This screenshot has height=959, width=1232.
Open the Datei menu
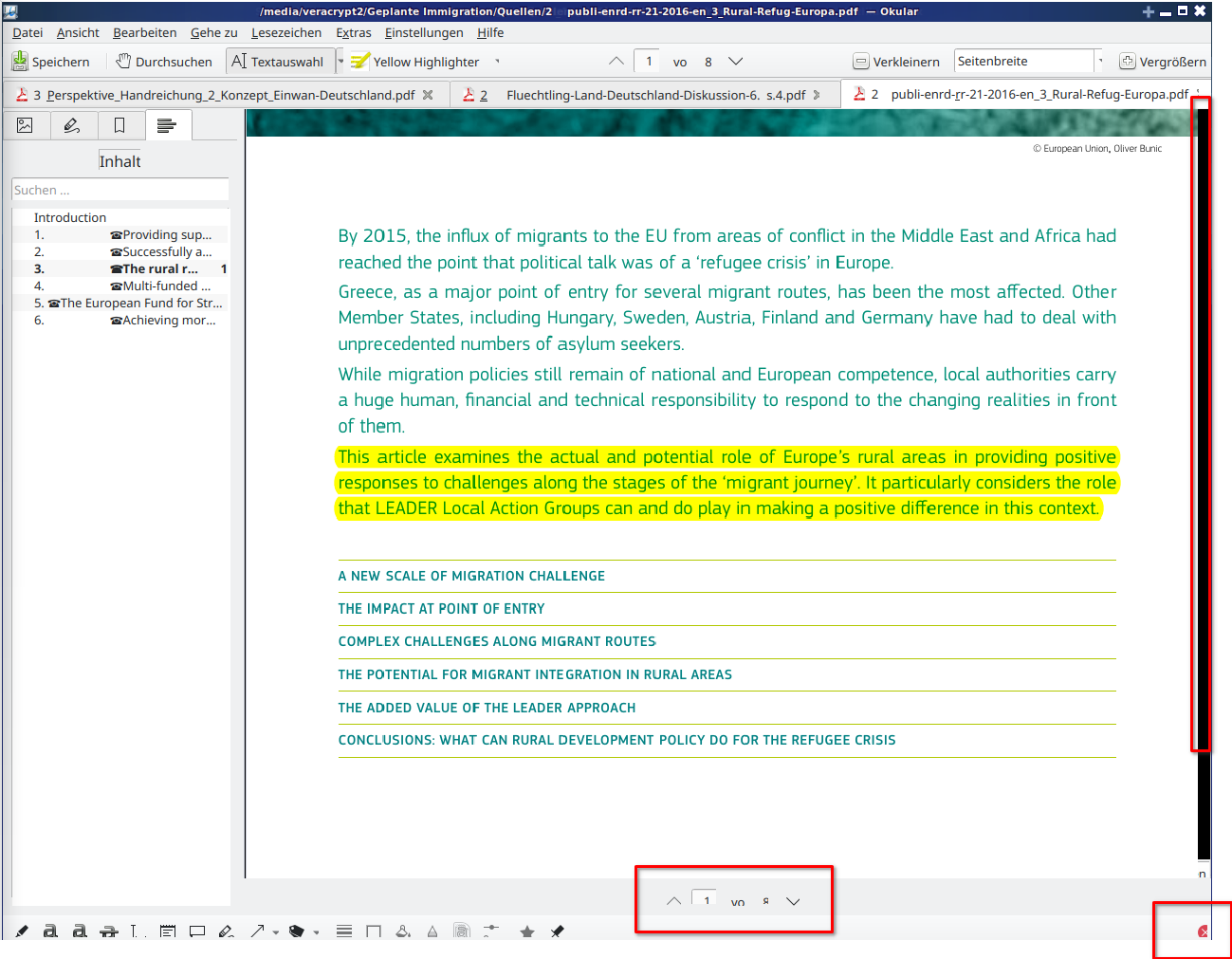click(28, 32)
